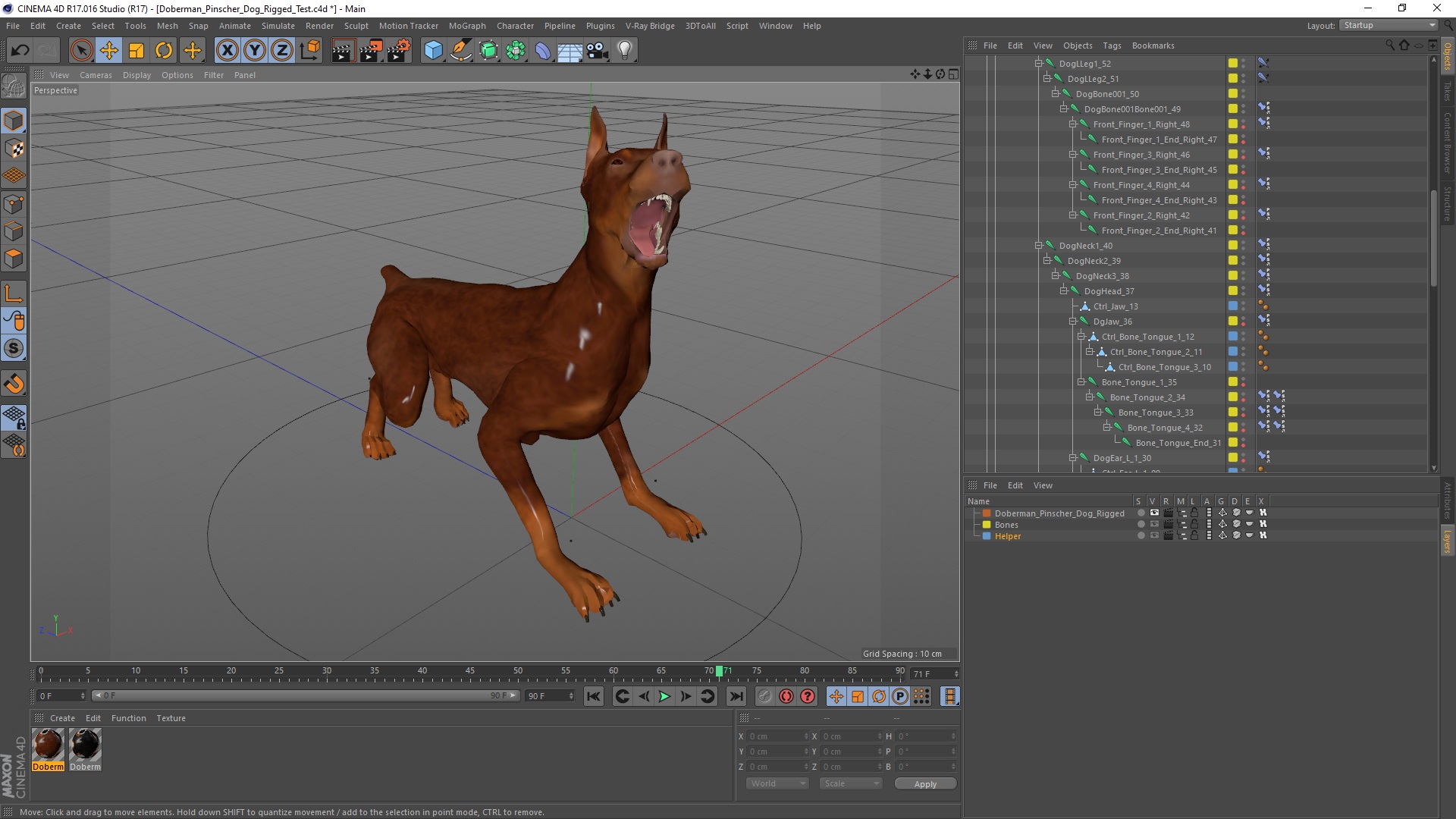Image resolution: width=1456 pixels, height=819 pixels.
Task: Select the Scale tool
Action: pyautogui.click(x=136, y=51)
